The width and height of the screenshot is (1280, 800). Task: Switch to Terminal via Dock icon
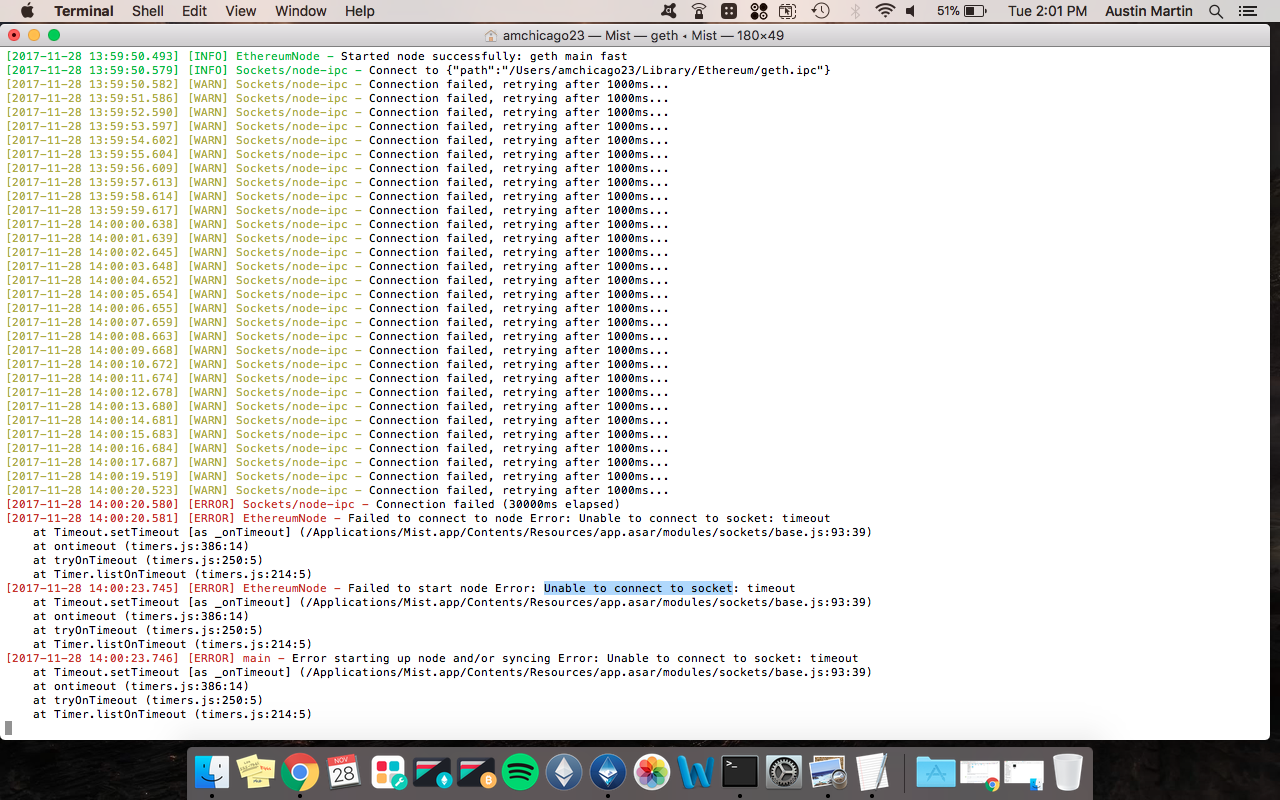click(x=740, y=771)
